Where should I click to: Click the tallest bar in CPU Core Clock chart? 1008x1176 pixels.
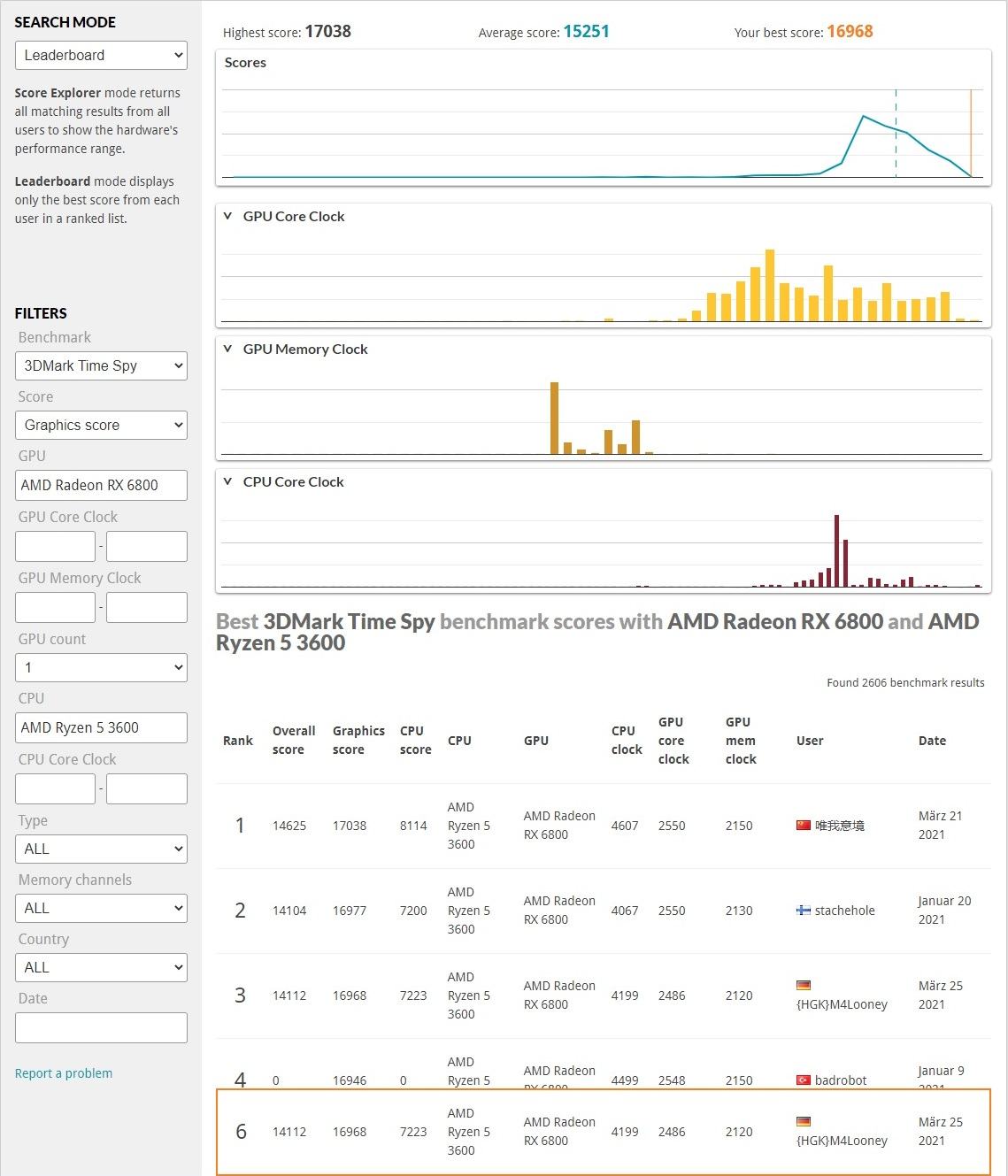[x=836, y=550]
